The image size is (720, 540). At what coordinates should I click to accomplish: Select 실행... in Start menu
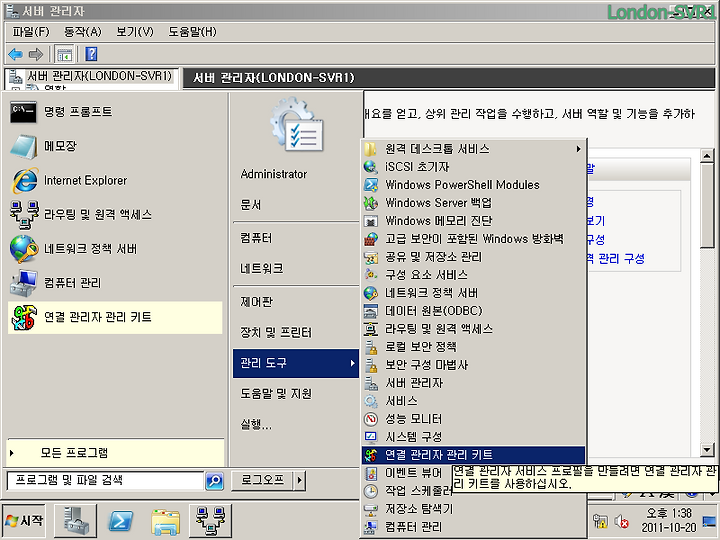[x=296, y=425]
